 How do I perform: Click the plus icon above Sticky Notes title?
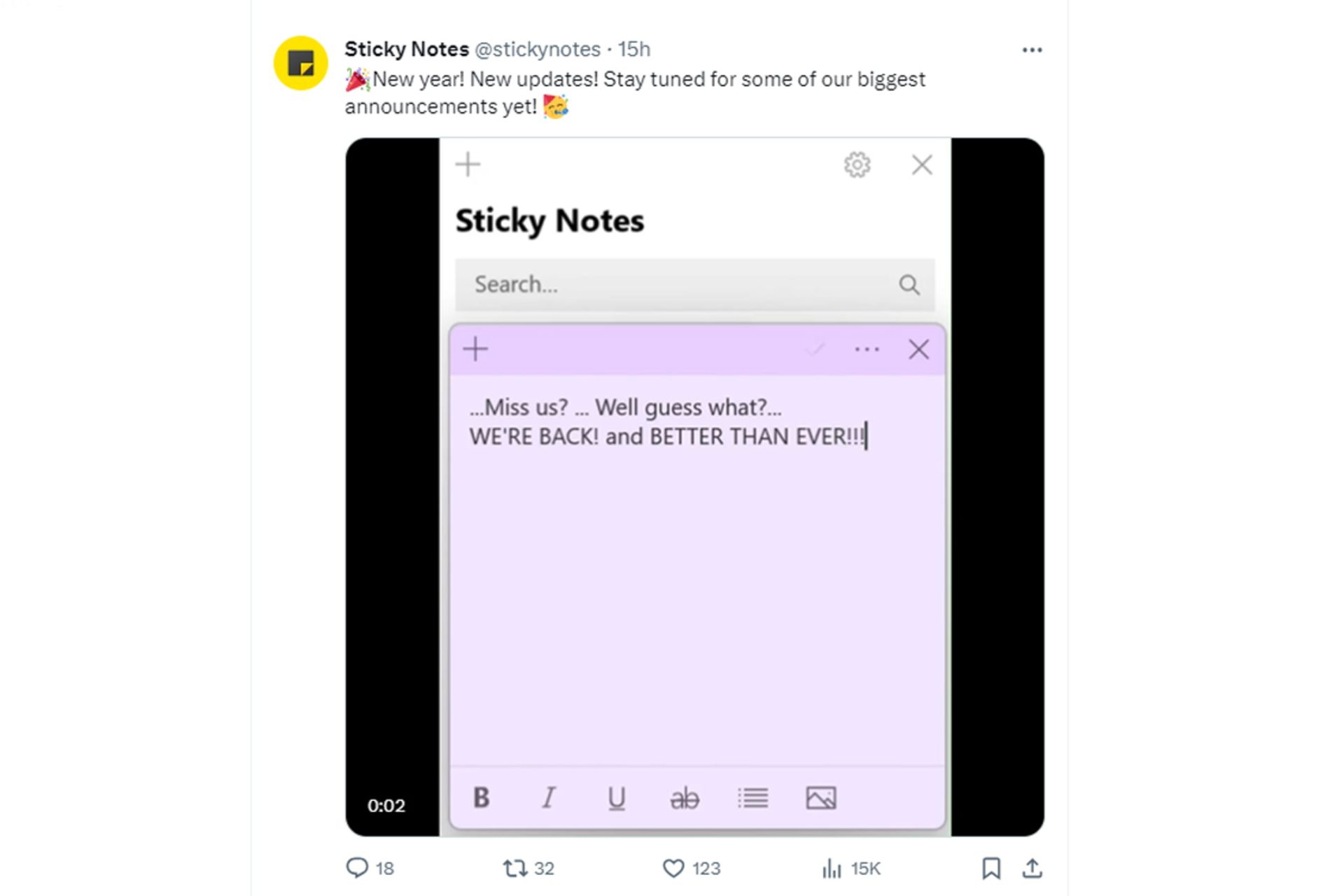[x=468, y=165]
